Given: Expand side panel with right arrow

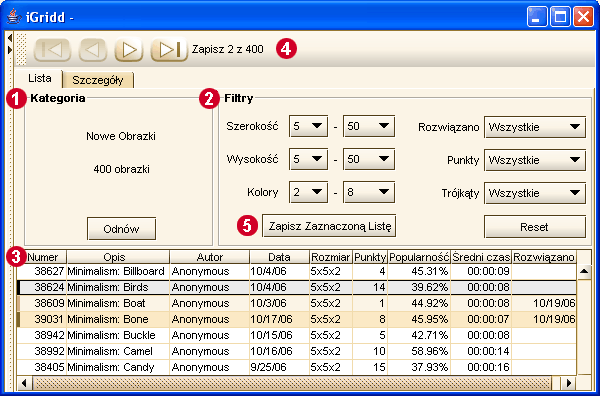Looking at the screenshot, I should [10, 50].
